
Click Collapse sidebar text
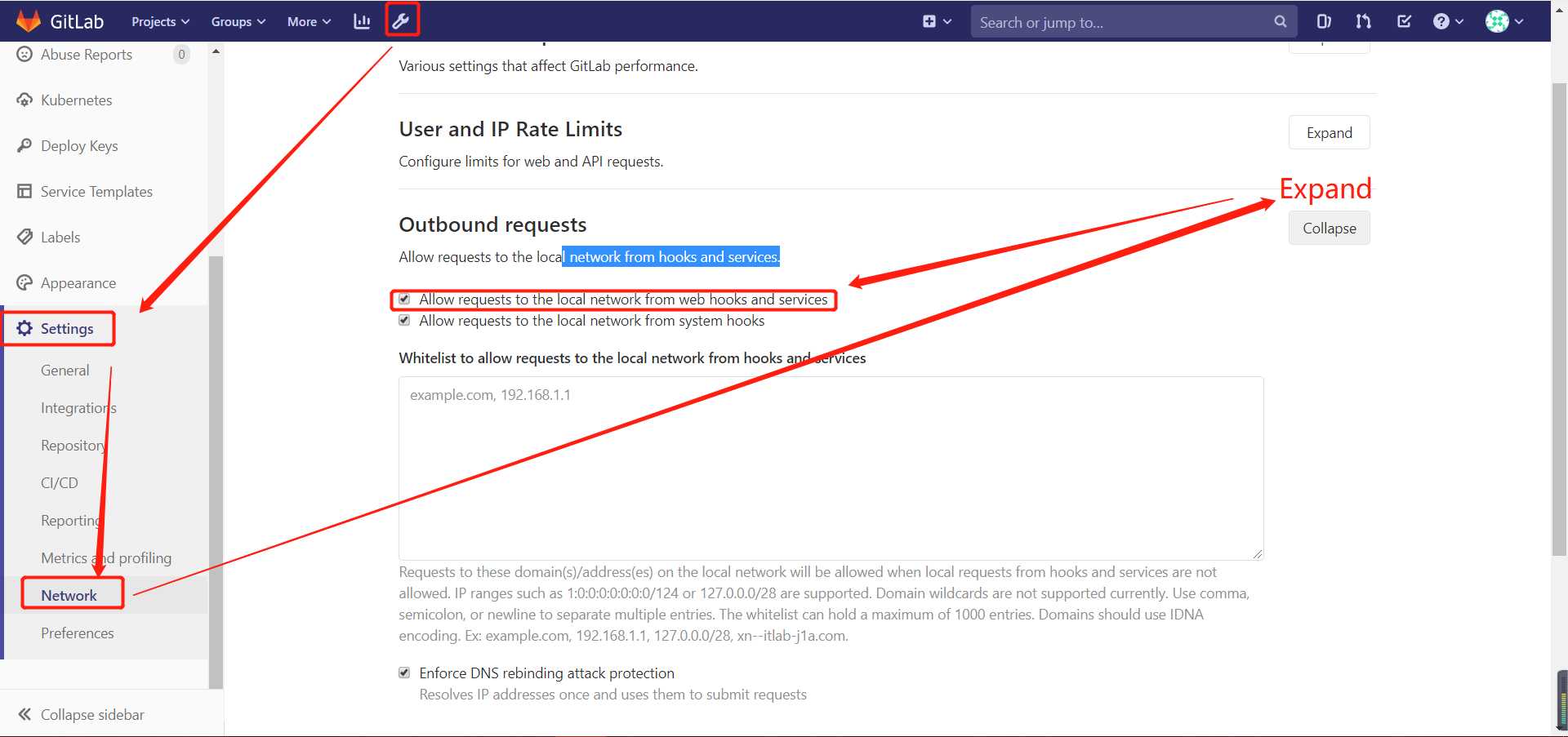92,714
